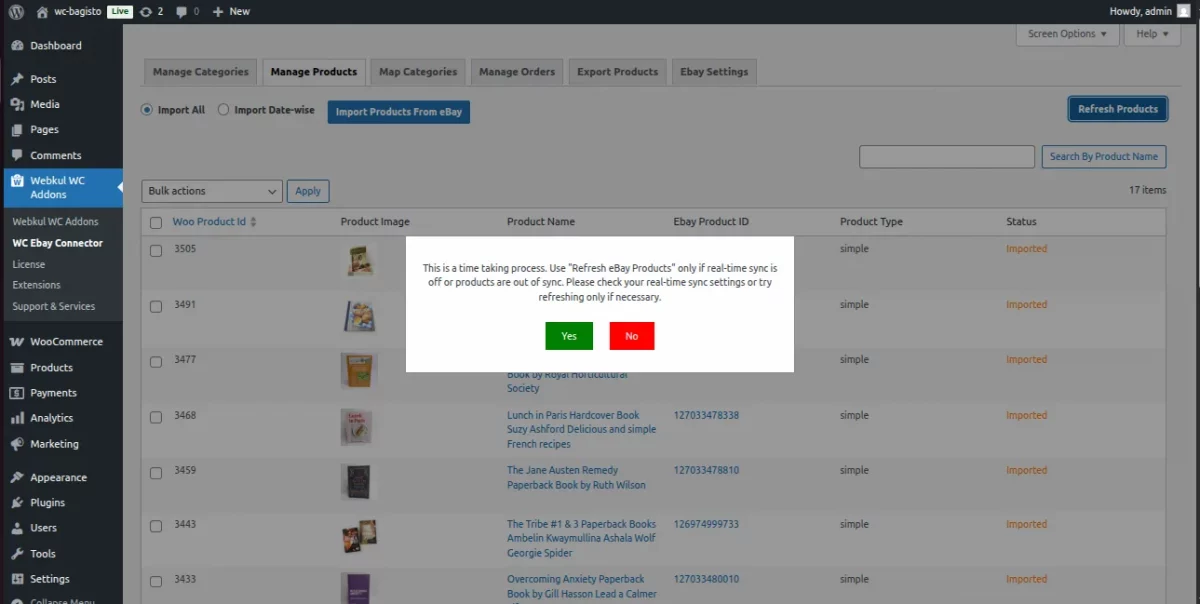Viewport: 1200px width, 604px height.
Task: Open eBay ID 126974999733 link
Action: [706, 524]
